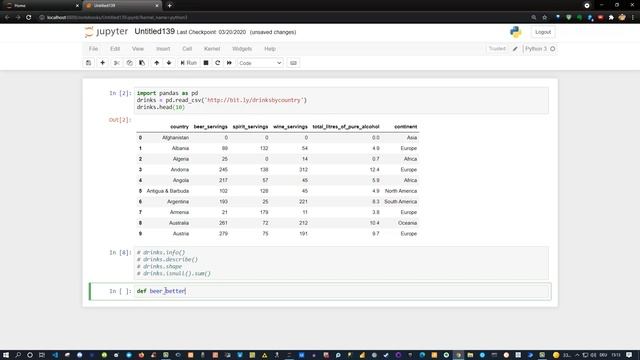Paste cells below icon
The width and height of the screenshot is (640, 360).
142,63
